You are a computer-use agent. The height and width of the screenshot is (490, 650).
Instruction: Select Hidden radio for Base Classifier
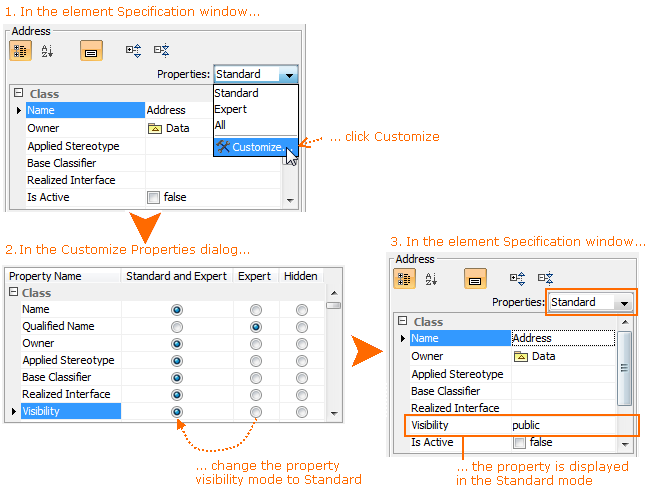point(302,378)
